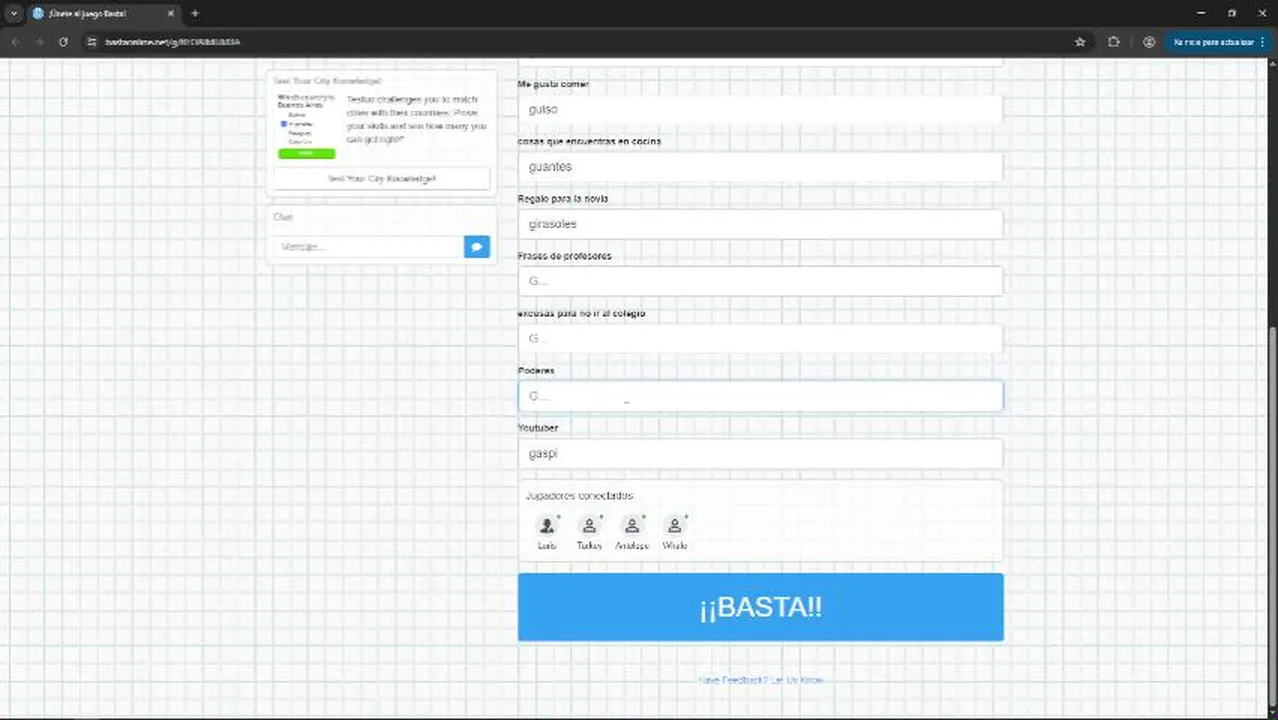
Task: Open the browser extensions puzzle icon
Action: [x=1114, y=42]
